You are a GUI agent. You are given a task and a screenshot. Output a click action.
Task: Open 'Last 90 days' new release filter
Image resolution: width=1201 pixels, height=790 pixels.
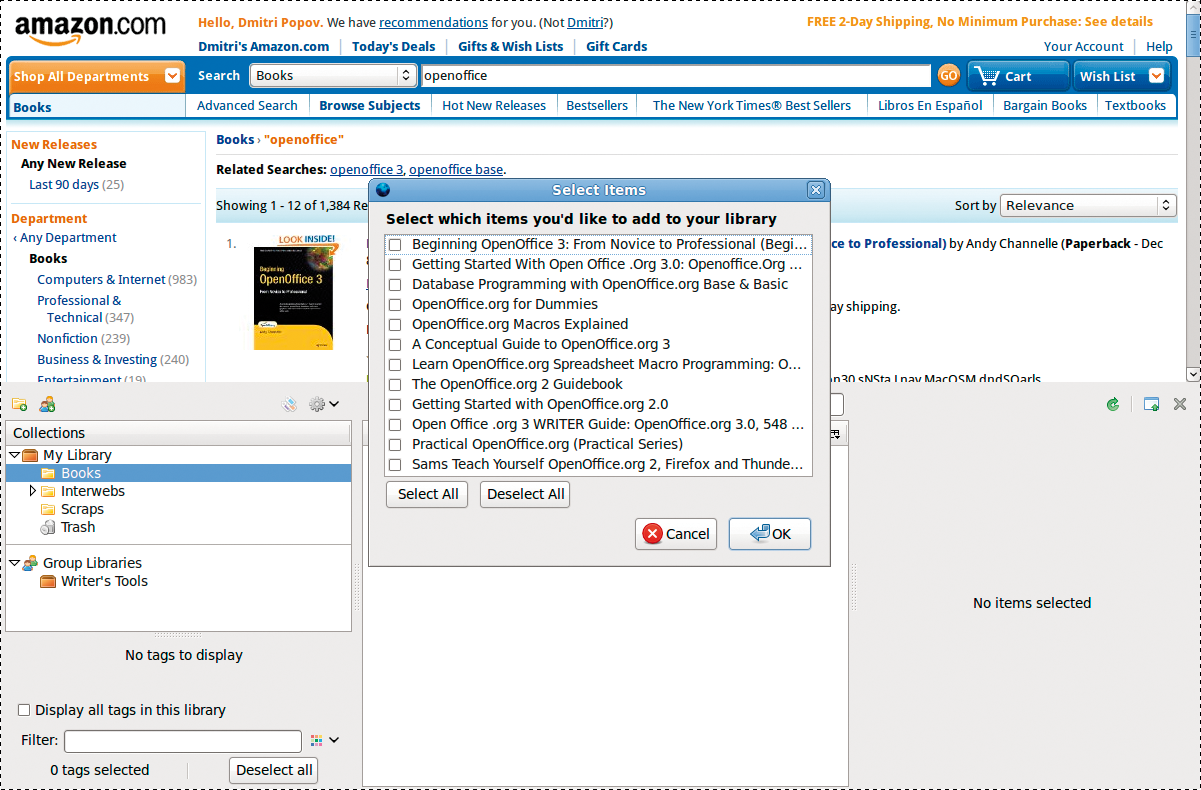tap(64, 184)
